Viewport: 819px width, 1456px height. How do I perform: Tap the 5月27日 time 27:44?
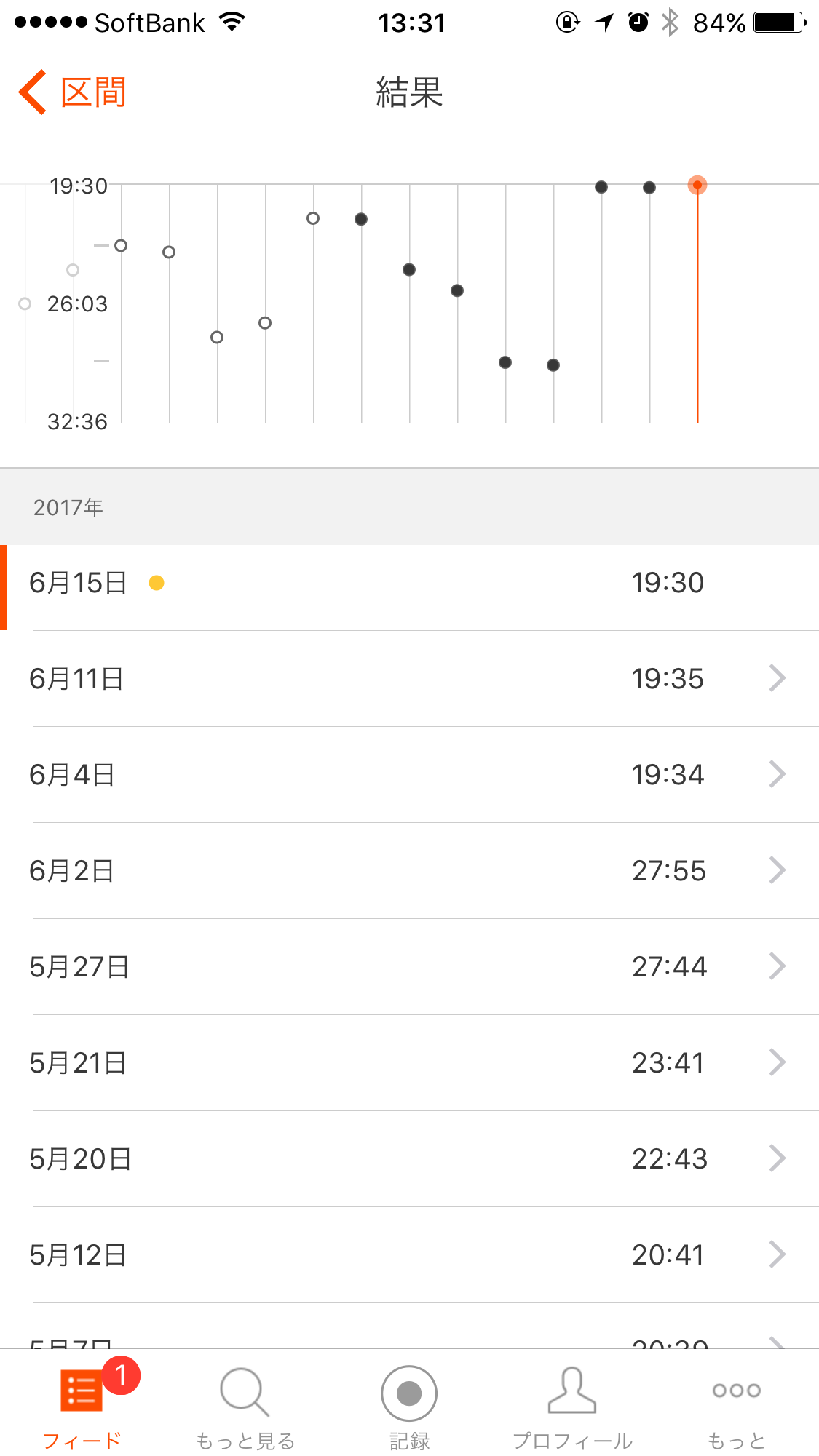point(668,967)
